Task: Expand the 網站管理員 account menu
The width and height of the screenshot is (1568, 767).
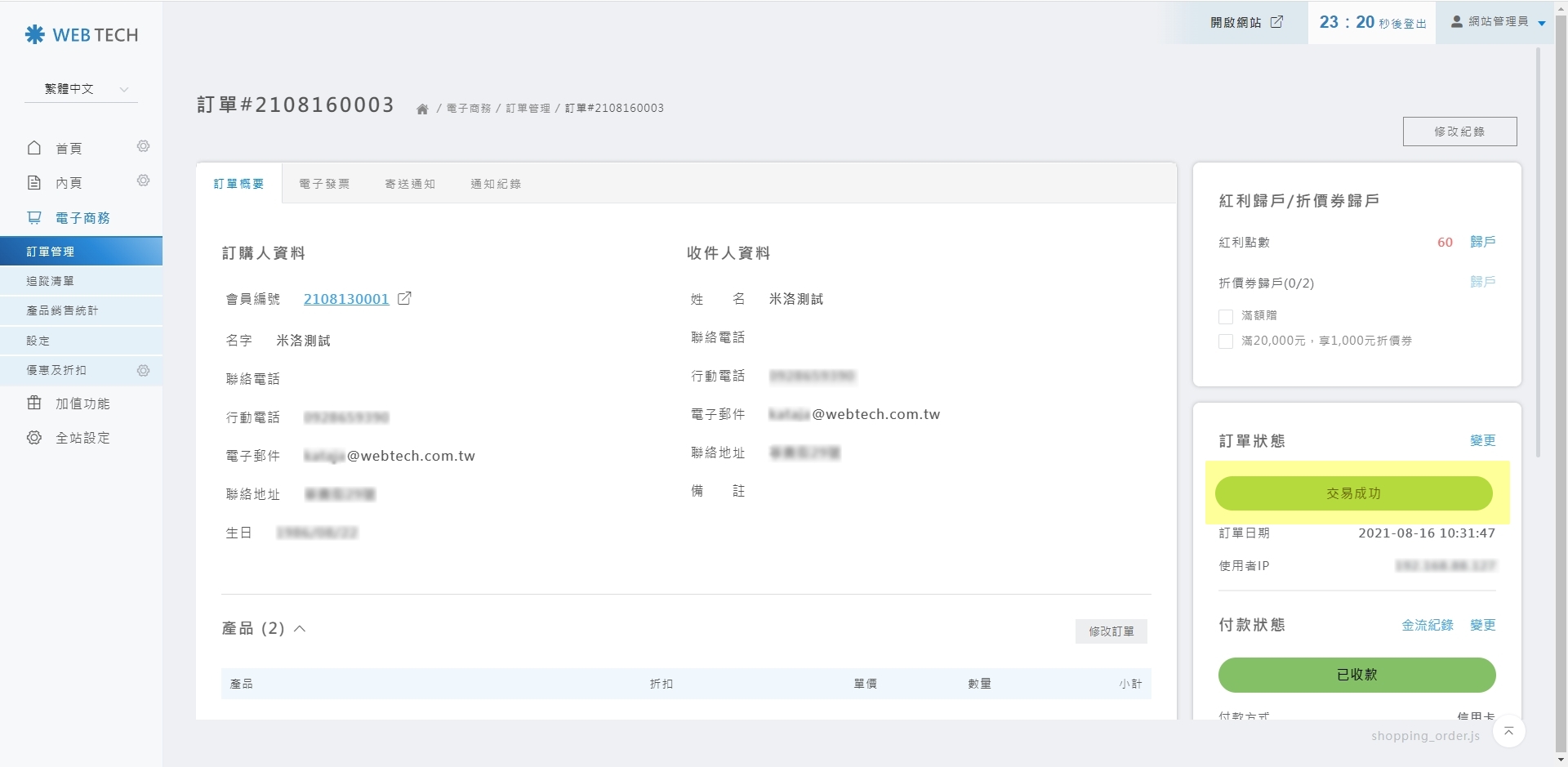Action: click(x=1498, y=22)
